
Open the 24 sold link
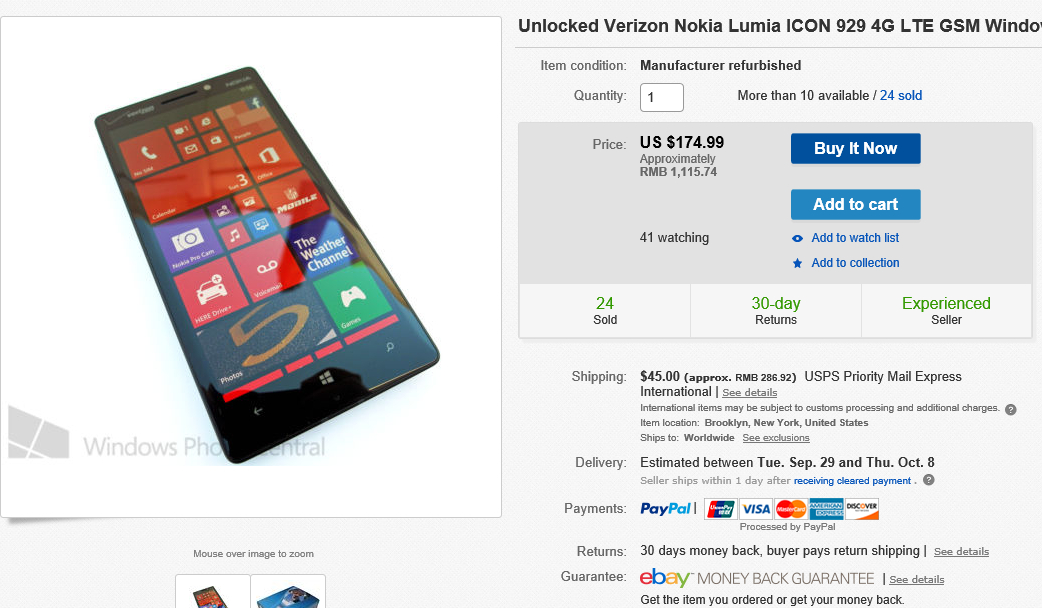(901, 96)
